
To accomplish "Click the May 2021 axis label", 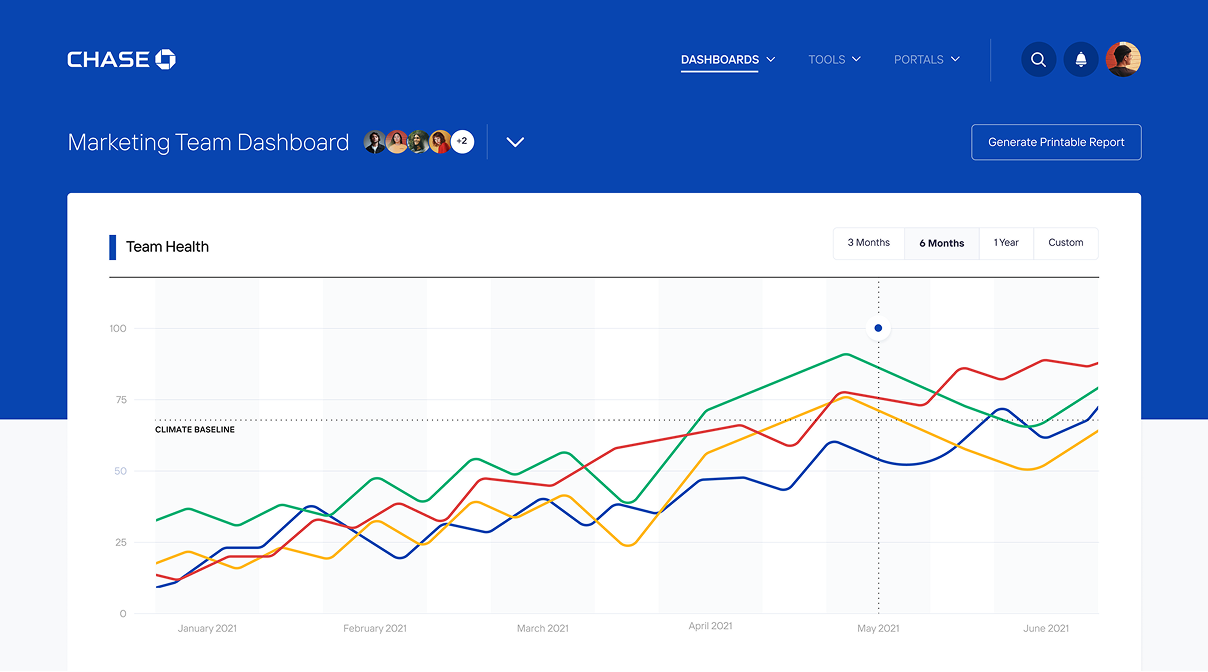I will coord(878,628).
